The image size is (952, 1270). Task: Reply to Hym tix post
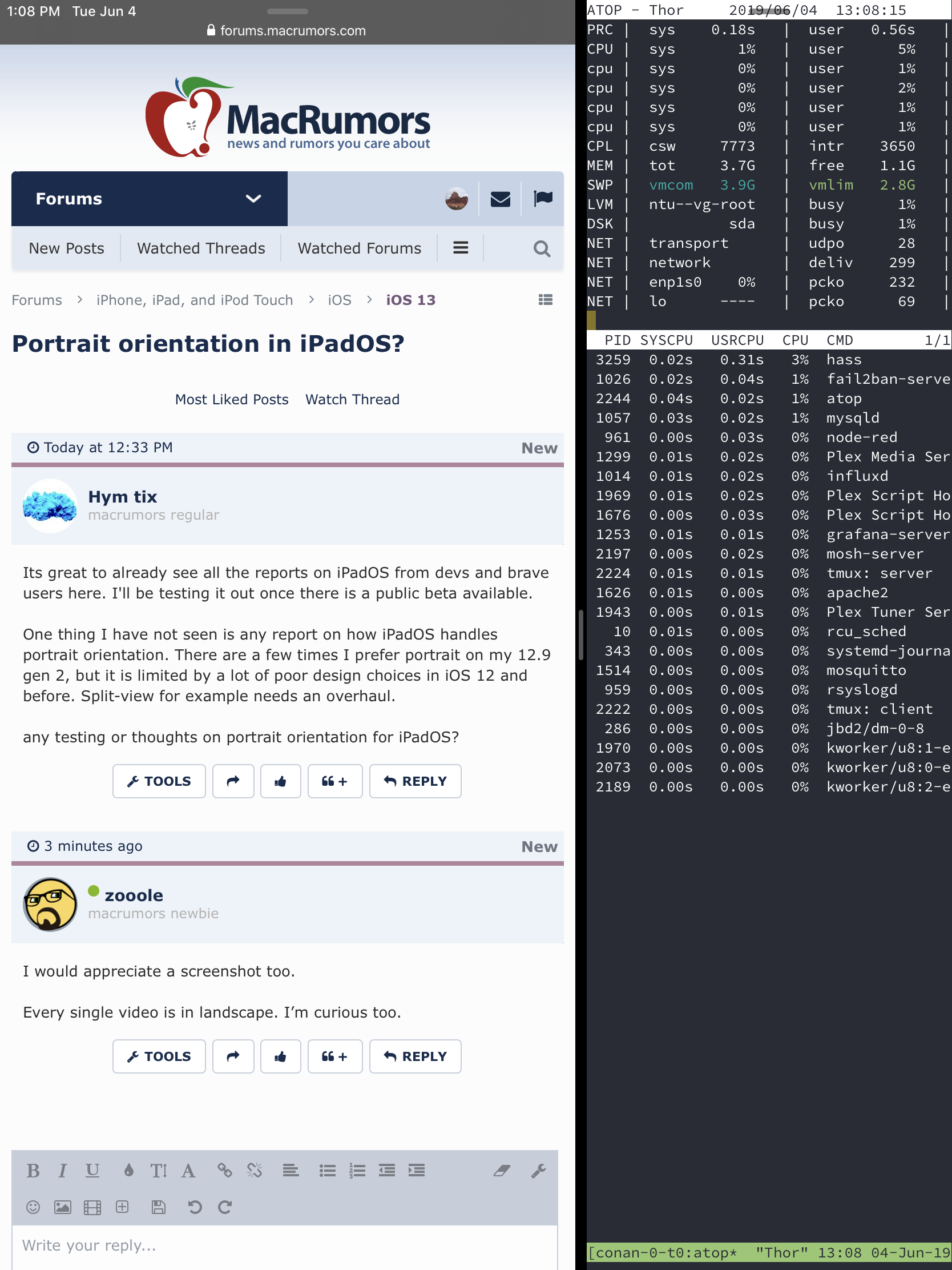[415, 781]
